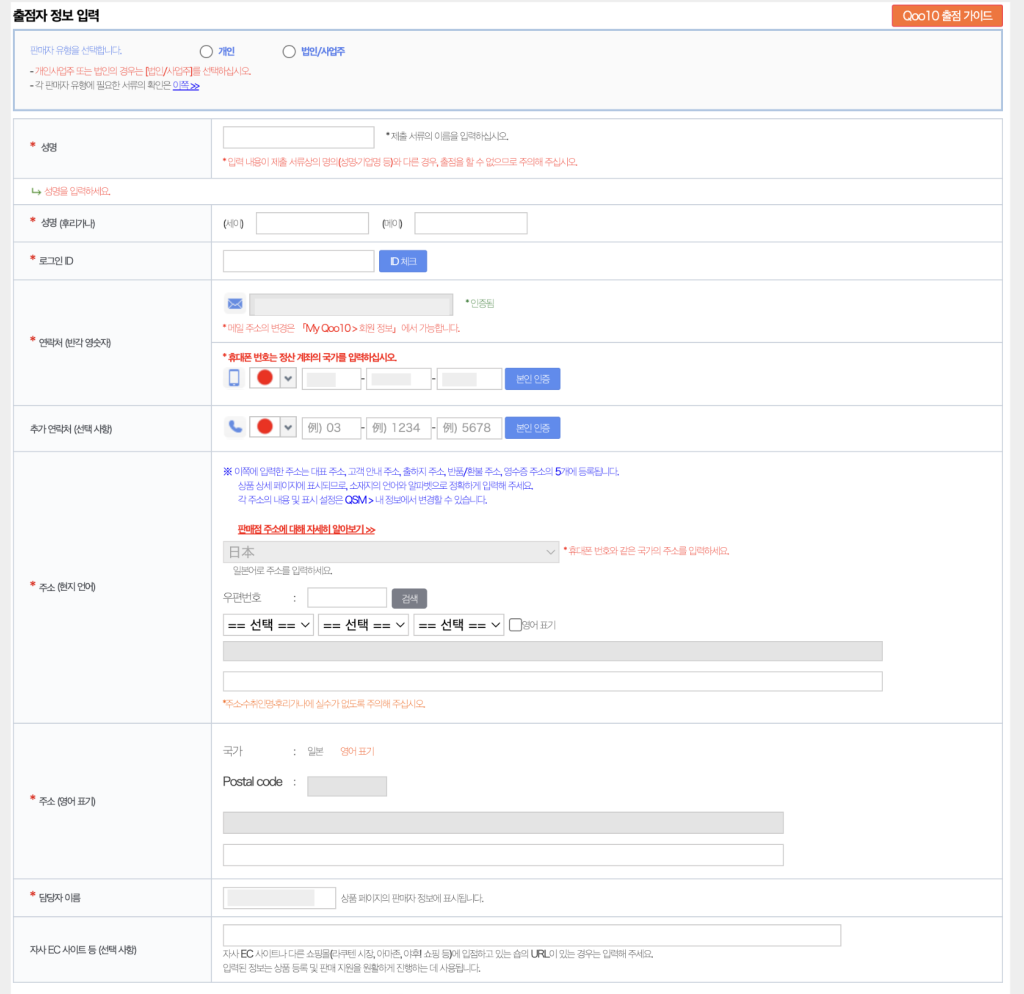The width and height of the screenshot is (1024, 994).
Task: Click 본인 인증 button for mobile number
Action: [x=532, y=378]
